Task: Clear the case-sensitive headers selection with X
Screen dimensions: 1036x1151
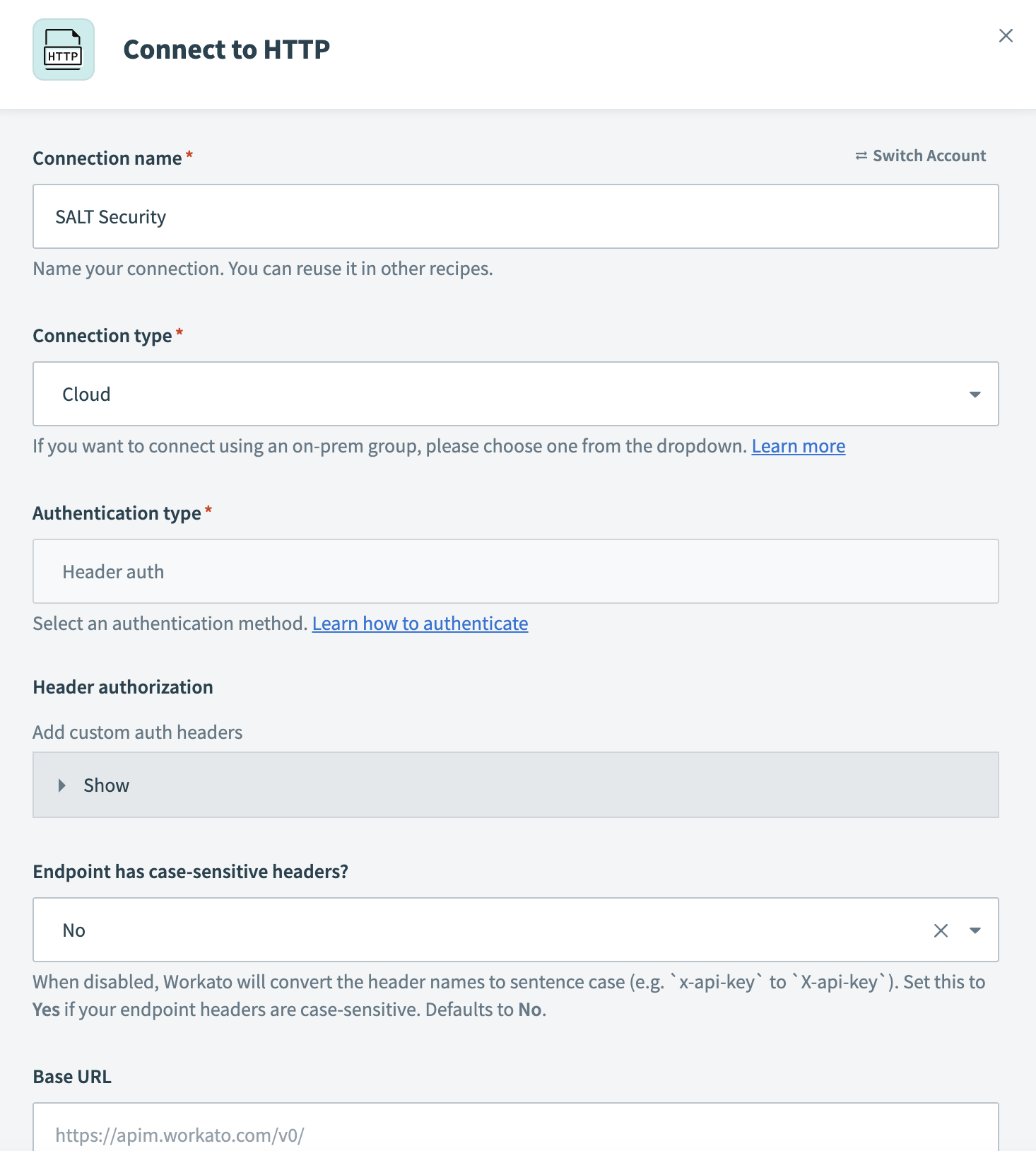Action: point(941,930)
